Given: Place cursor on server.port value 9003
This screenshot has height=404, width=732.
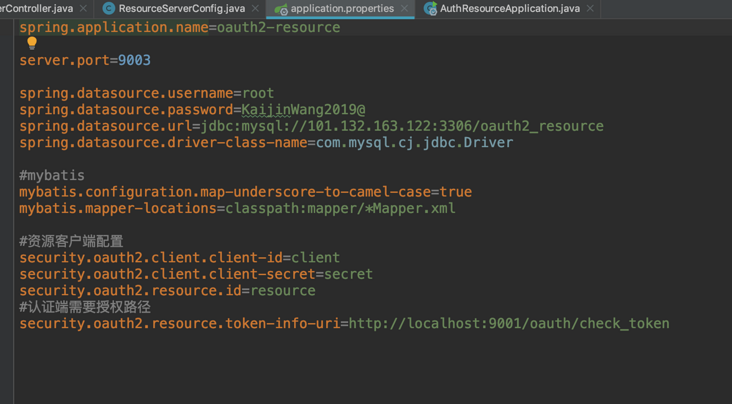Looking at the screenshot, I should click(x=134, y=60).
